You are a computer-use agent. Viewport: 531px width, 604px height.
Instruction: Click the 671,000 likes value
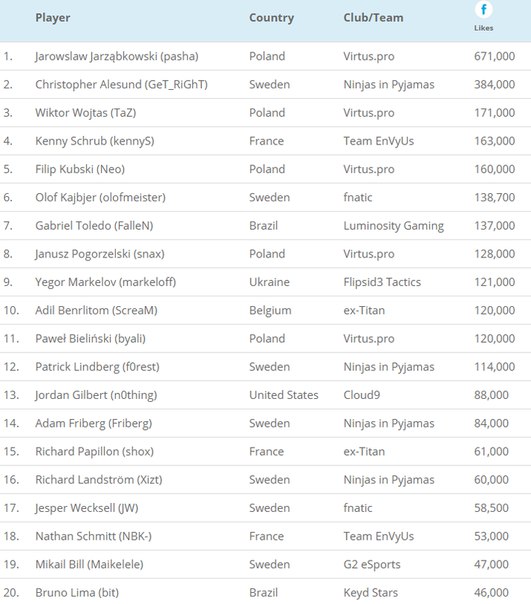pos(494,56)
